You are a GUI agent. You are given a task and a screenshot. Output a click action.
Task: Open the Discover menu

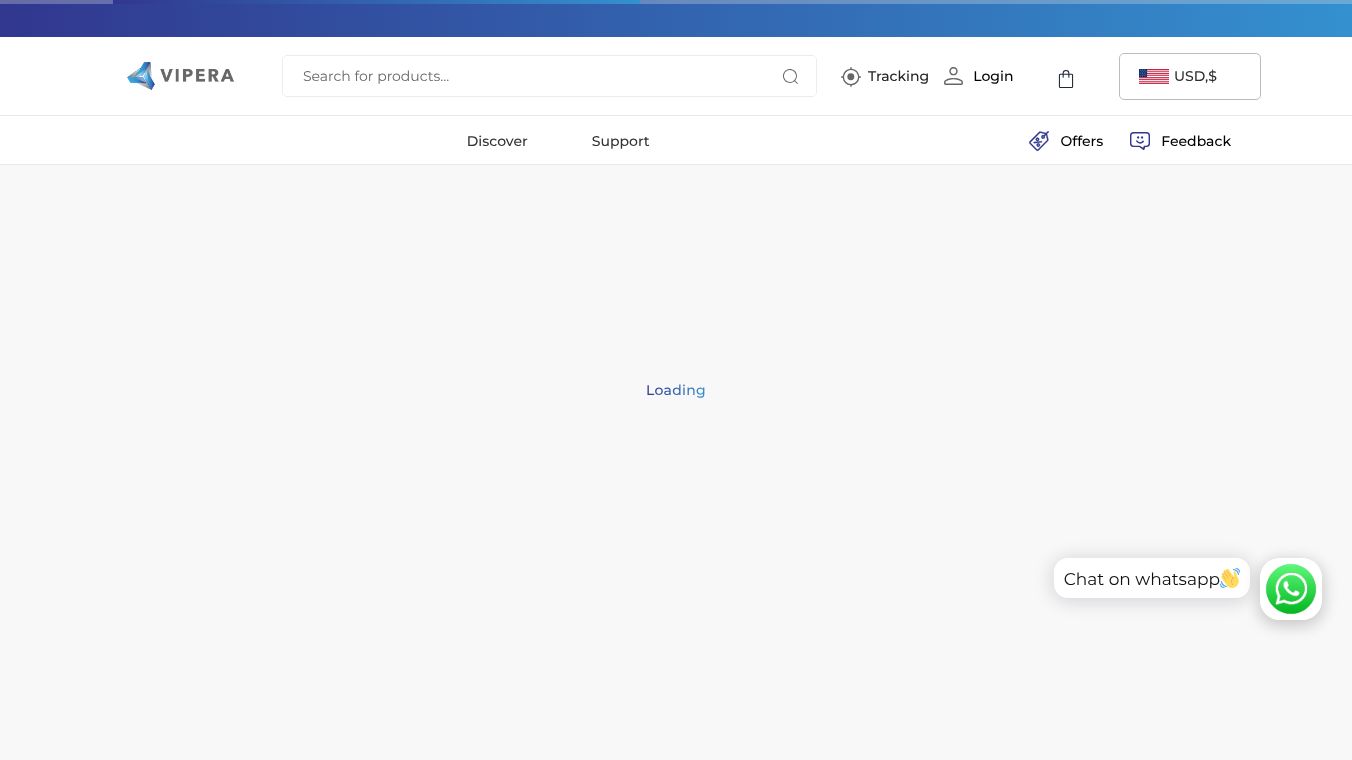point(497,141)
